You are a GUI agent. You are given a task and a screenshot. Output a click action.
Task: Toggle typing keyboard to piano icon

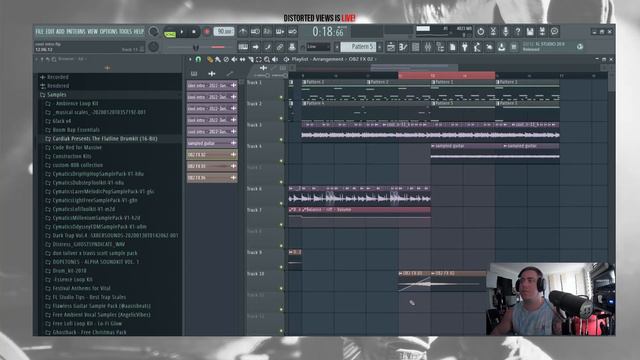243,47
